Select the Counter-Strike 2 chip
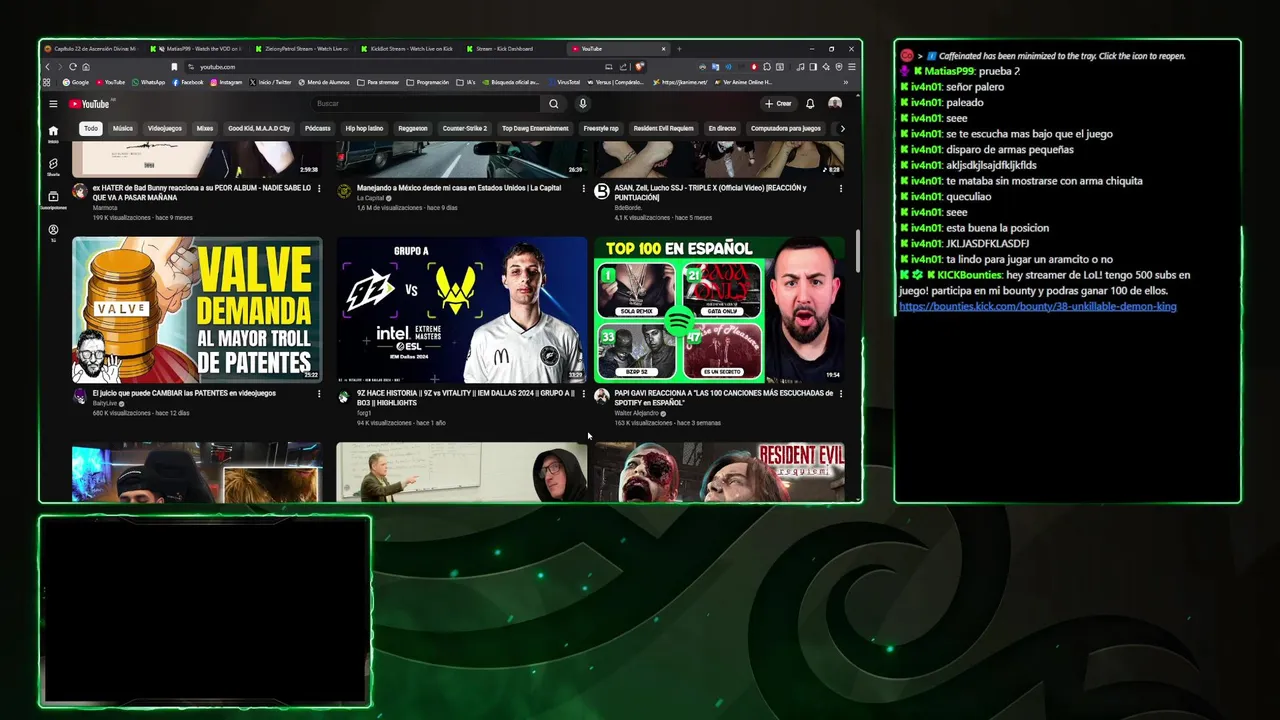The width and height of the screenshot is (1280, 720). 465,128
